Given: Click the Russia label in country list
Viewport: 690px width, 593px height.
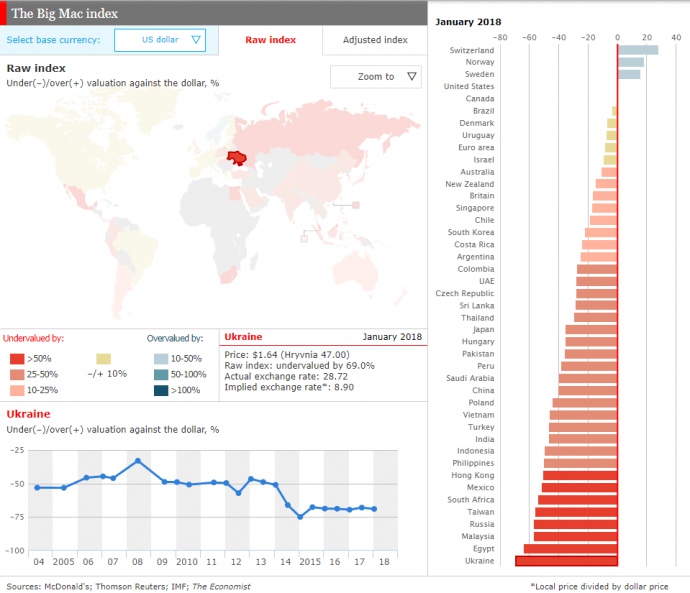Looking at the screenshot, I should click(480, 524).
